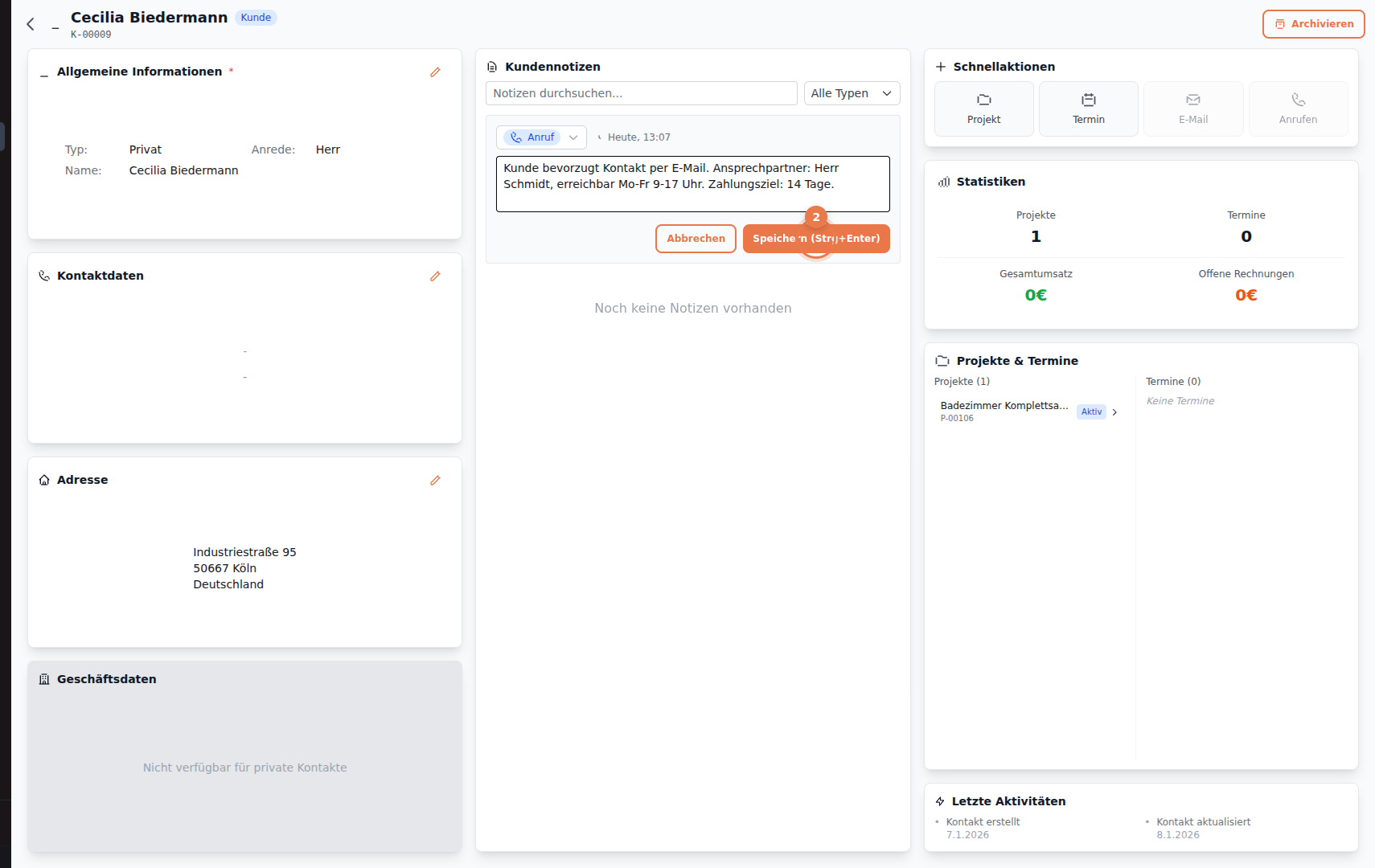1375x868 pixels.
Task: Click into the note text area
Action: (x=692, y=184)
